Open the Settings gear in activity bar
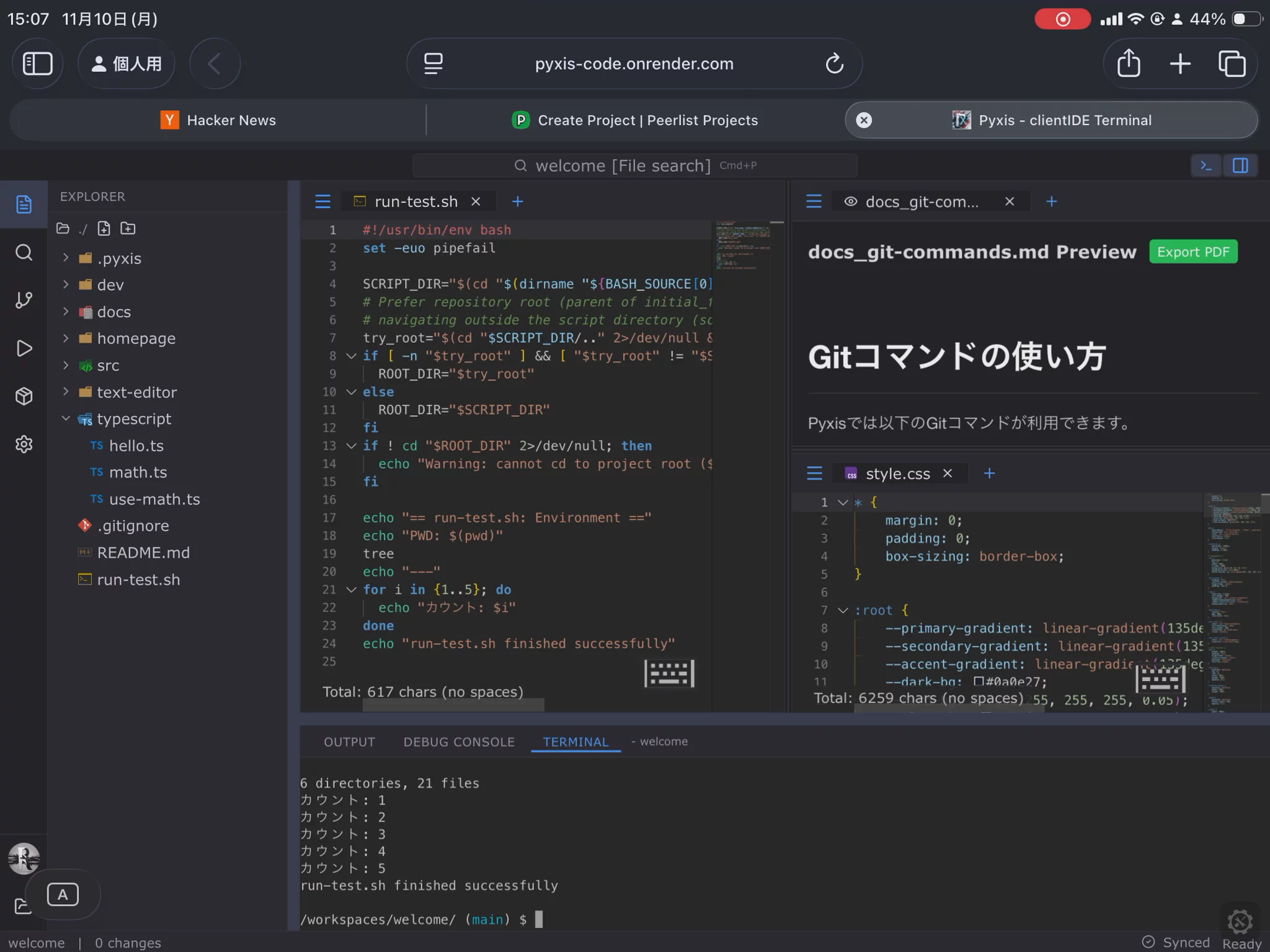 pyautogui.click(x=24, y=444)
